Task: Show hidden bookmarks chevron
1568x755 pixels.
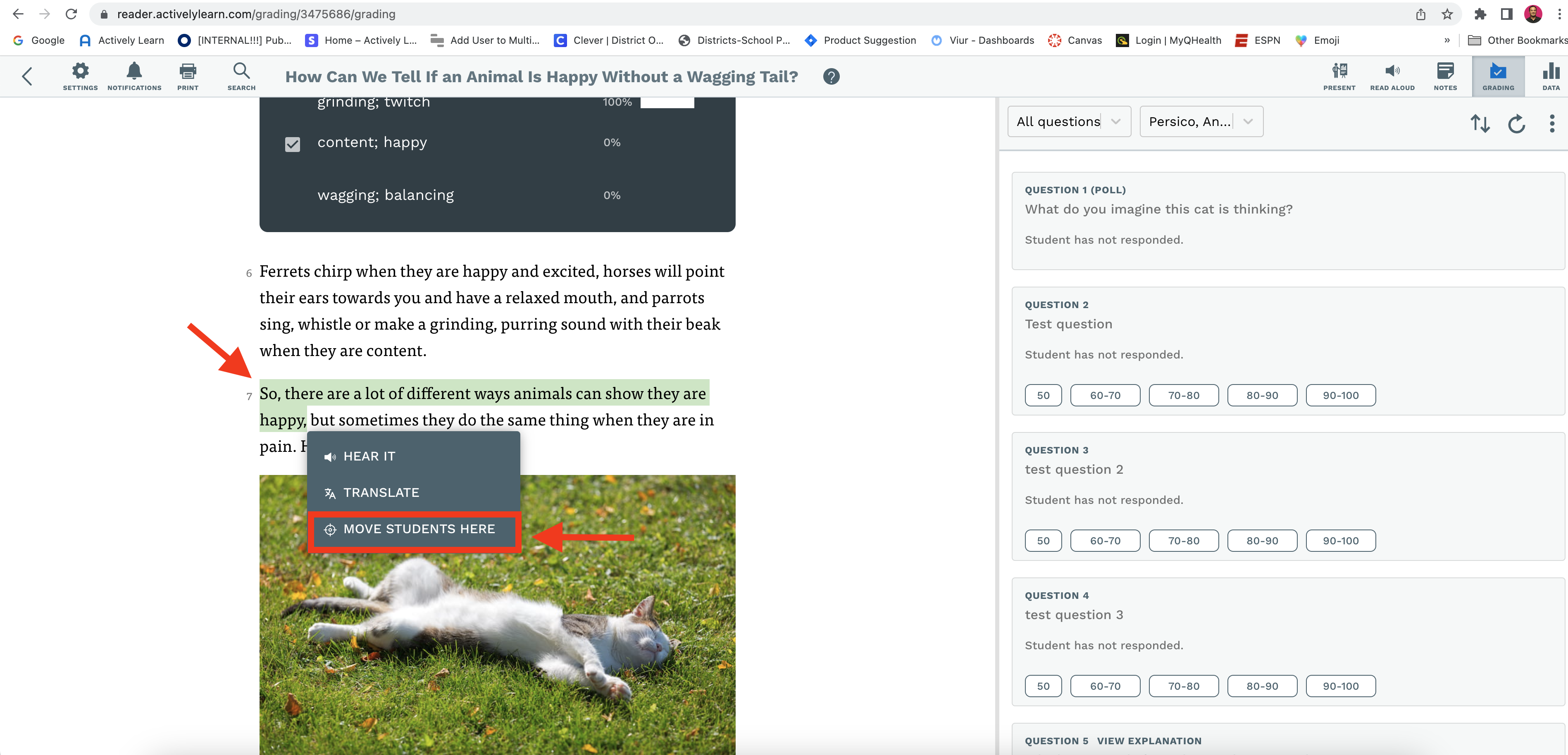Action: [x=1447, y=40]
